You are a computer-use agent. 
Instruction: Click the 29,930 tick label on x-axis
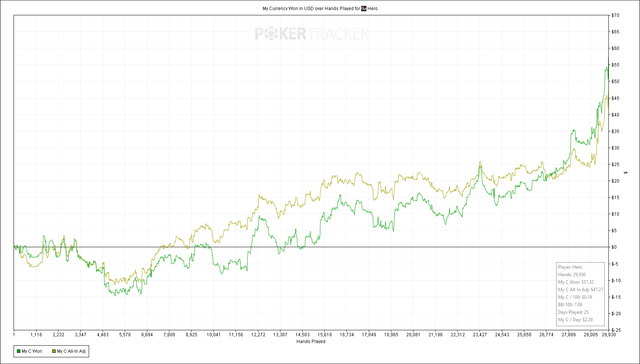[609, 335]
